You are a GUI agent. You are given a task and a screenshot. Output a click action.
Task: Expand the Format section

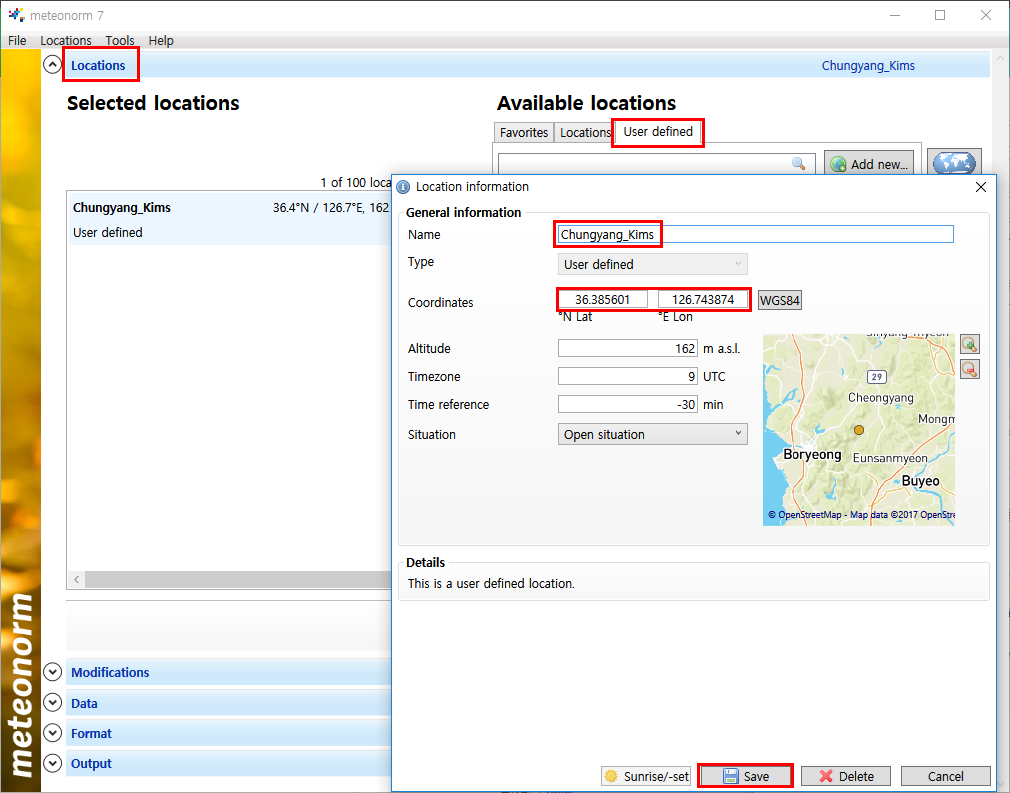(53, 734)
